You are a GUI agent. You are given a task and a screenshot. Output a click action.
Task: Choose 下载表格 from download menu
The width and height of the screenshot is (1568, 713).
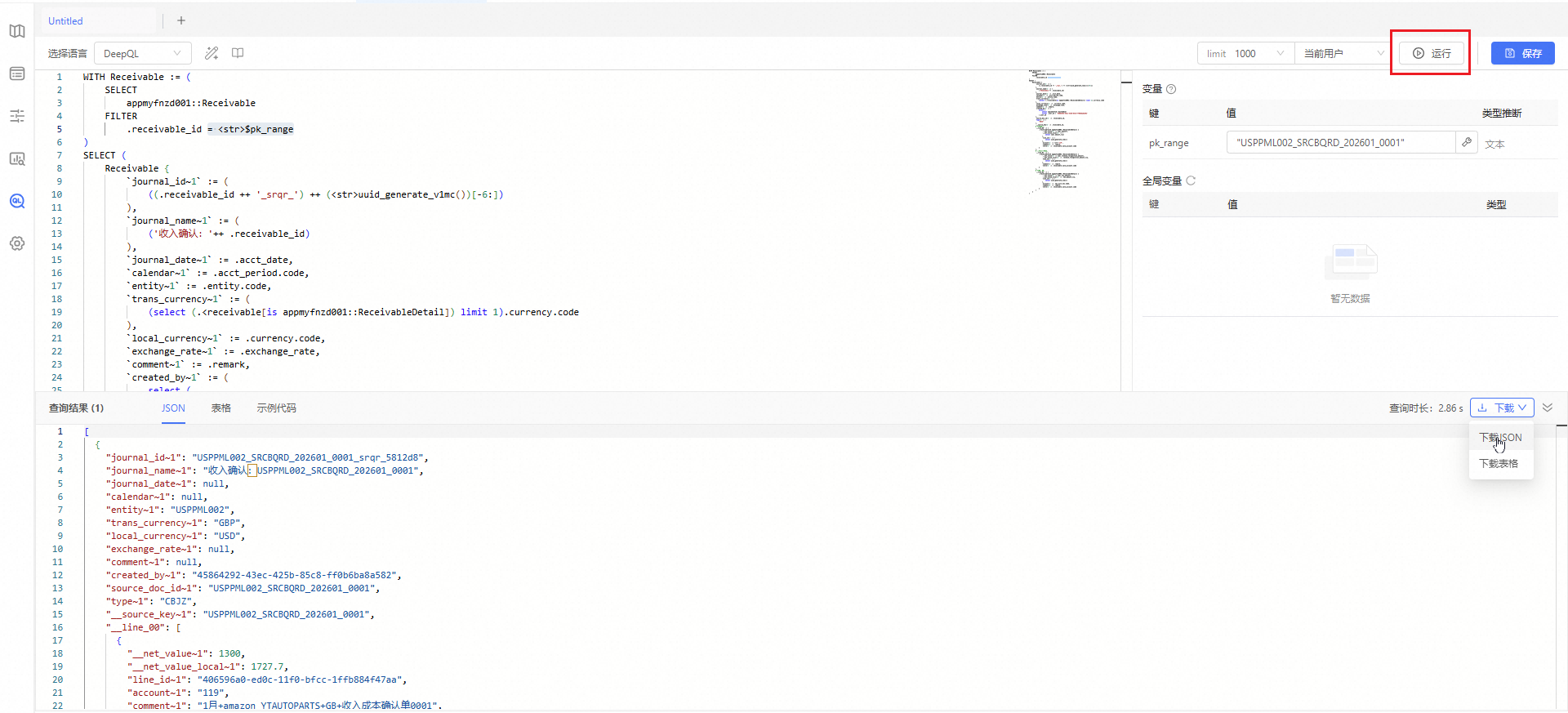click(x=1499, y=463)
